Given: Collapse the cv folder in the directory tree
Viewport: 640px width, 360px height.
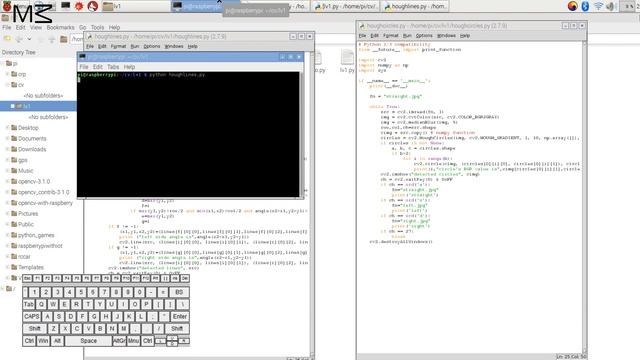Looking at the screenshot, I should (x=7, y=85).
